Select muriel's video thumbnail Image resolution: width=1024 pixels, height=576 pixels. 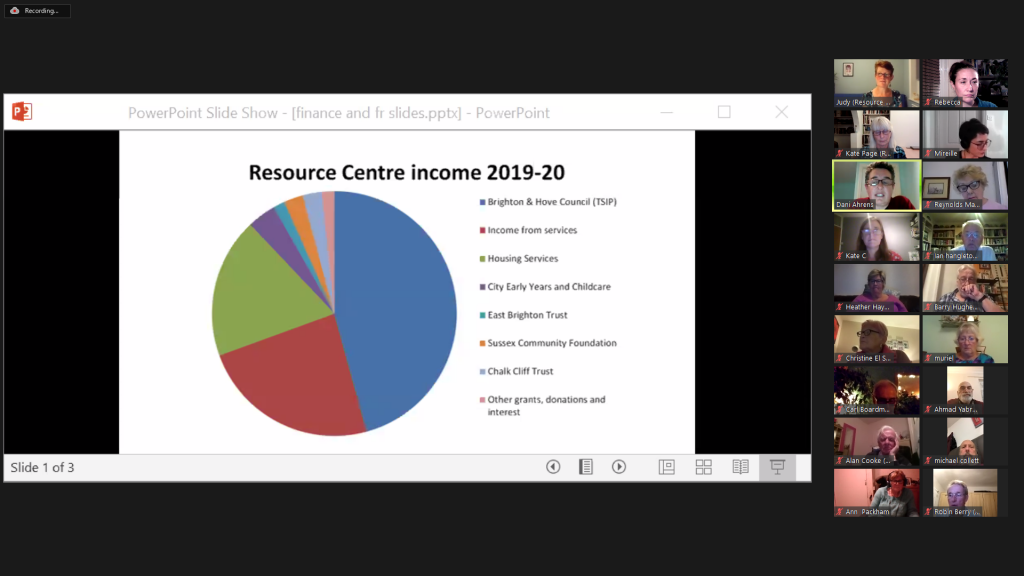pos(965,339)
